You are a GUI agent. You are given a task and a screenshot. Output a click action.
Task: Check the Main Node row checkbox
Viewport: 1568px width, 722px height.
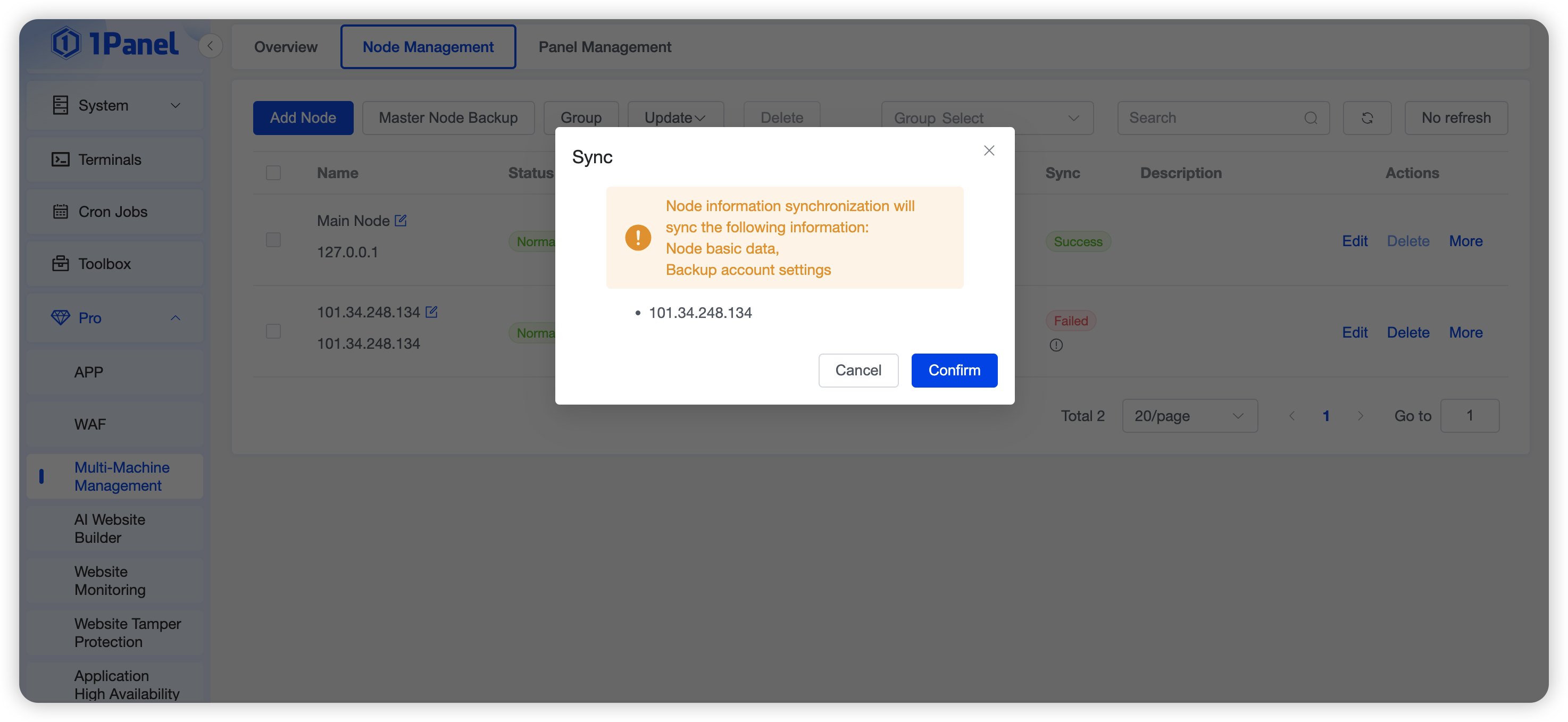click(x=273, y=240)
